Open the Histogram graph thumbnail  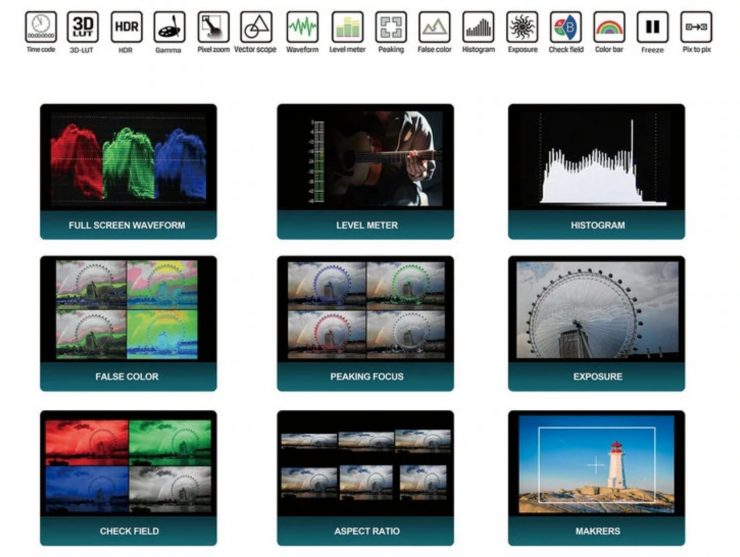click(596, 160)
